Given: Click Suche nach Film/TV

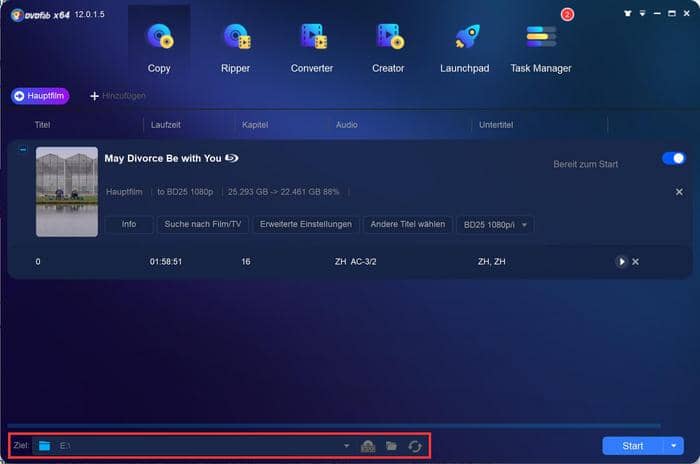Looking at the screenshot, I should (x=203, y=224).
